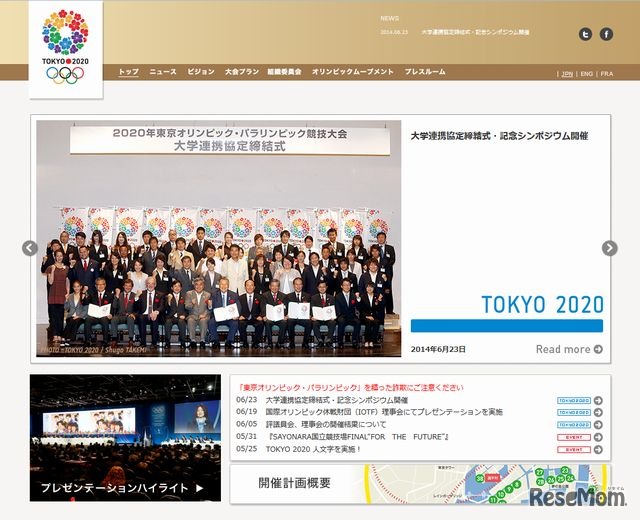Switch language to JPN

[567, 74]
